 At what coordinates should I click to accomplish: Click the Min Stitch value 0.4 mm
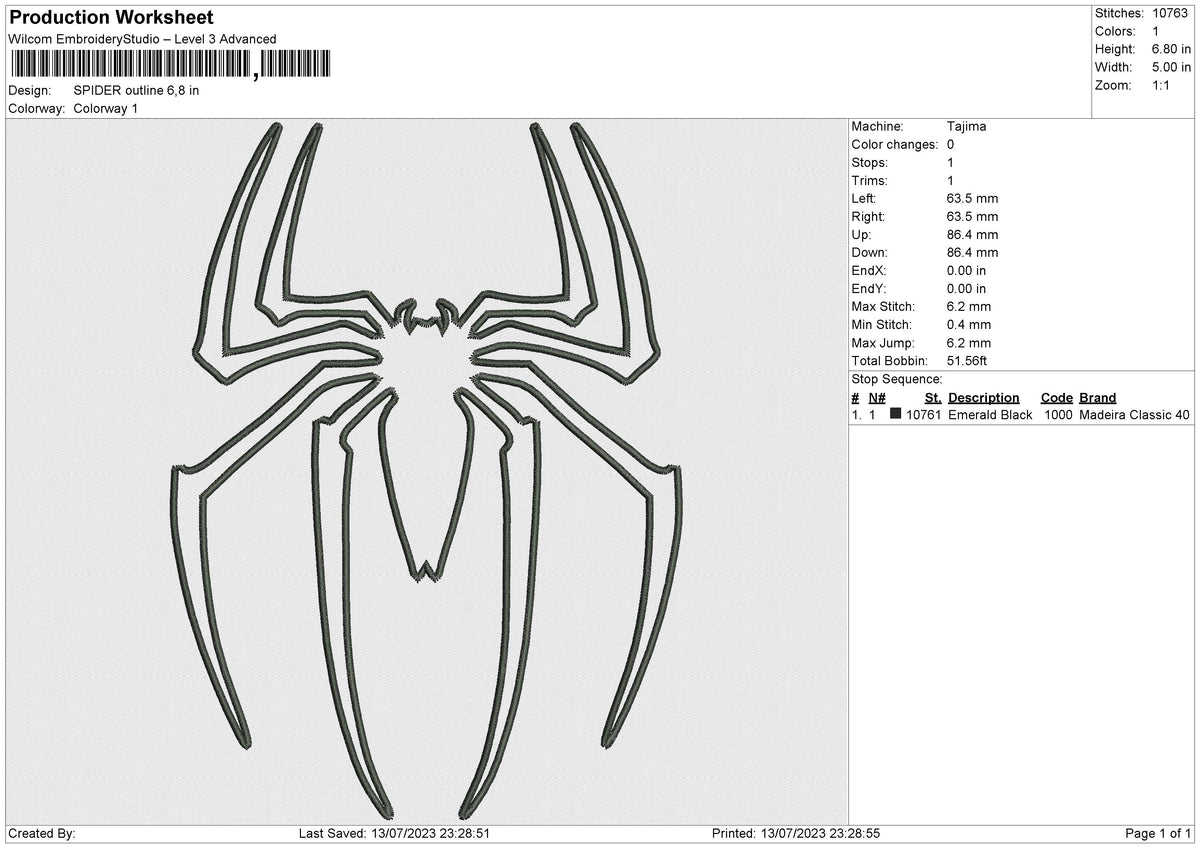(x=969, y=324)
